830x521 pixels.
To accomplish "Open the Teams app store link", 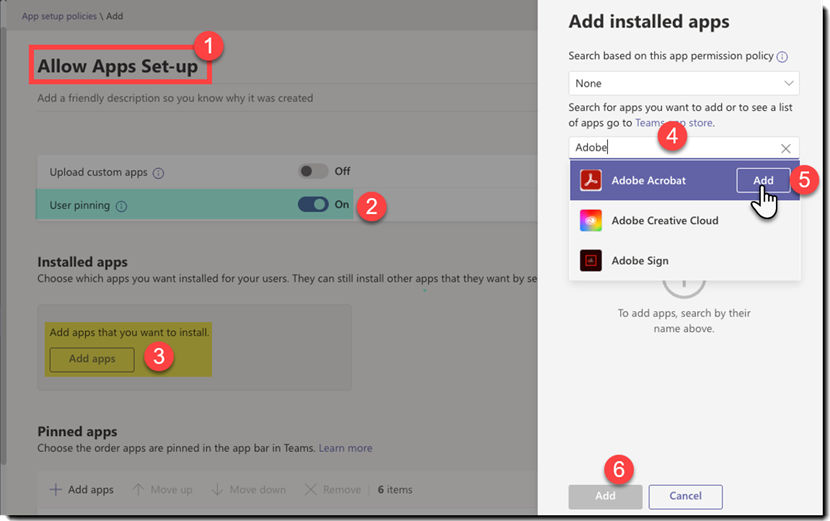I will click(x=674, y=123).
